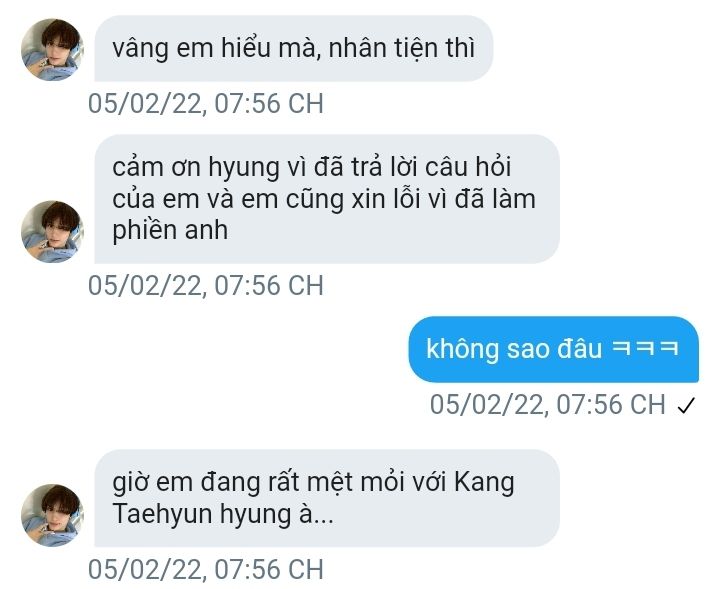
Task: Click 'nhân tiện thì' text in first bubble
Action: [402, 49]
